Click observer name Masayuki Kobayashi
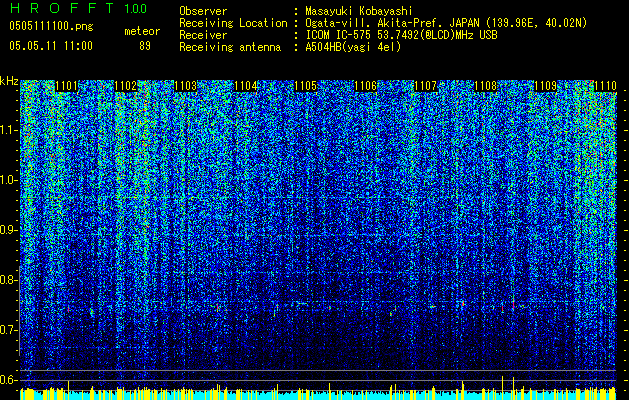 pos(359,11)
